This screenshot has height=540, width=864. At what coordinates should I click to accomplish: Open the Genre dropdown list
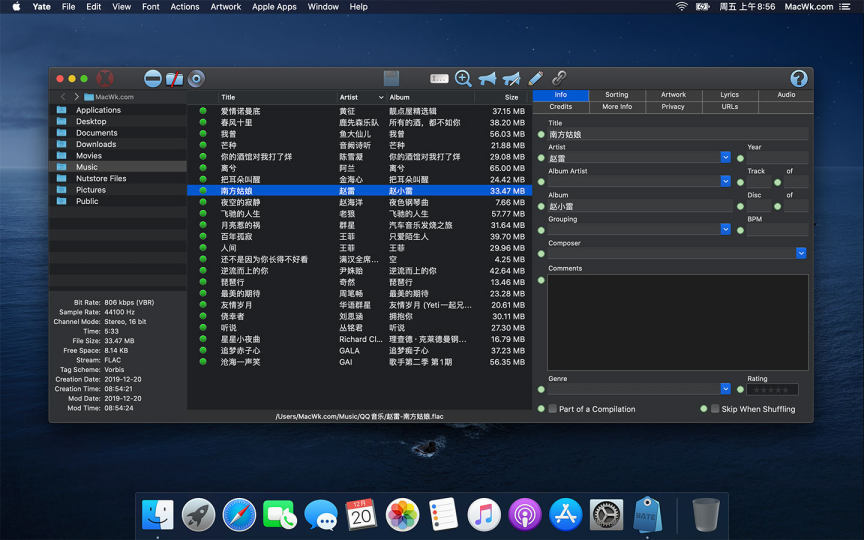click(725, 389)
